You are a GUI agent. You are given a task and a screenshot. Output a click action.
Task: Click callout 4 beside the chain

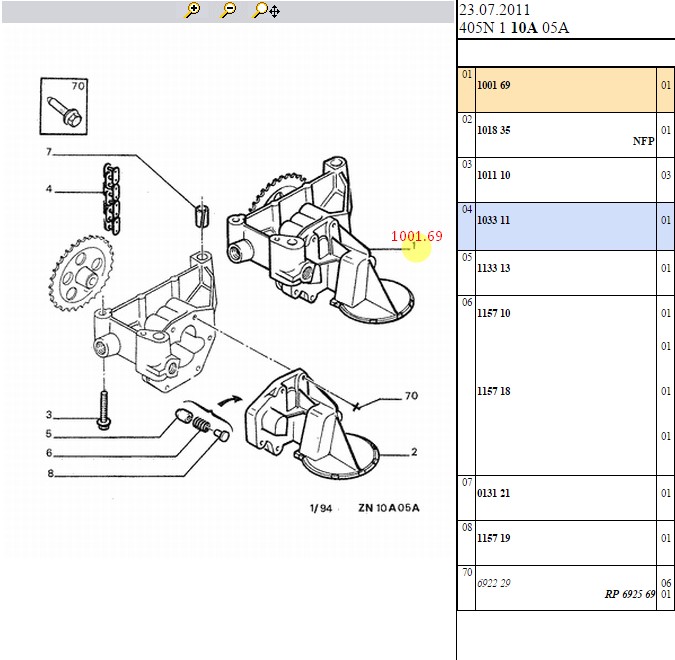point(49,189)
